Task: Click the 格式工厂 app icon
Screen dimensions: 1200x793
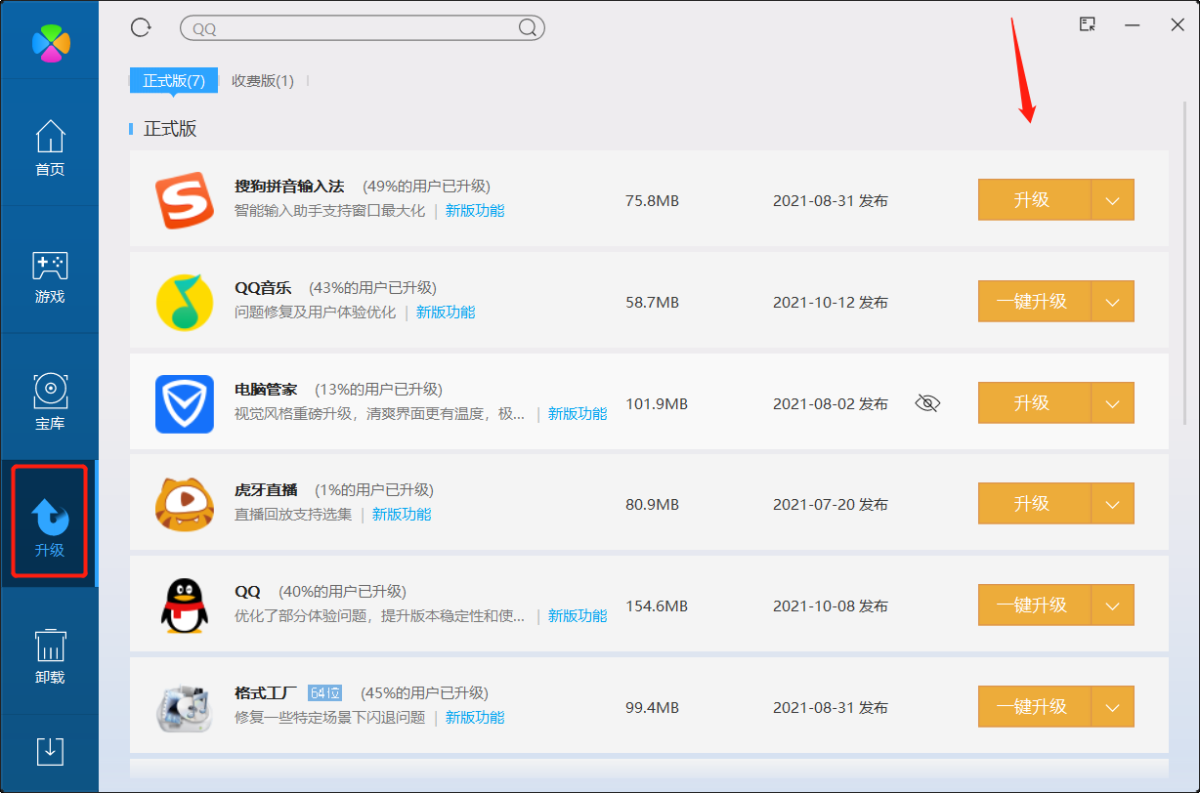Action: point(184,707)
